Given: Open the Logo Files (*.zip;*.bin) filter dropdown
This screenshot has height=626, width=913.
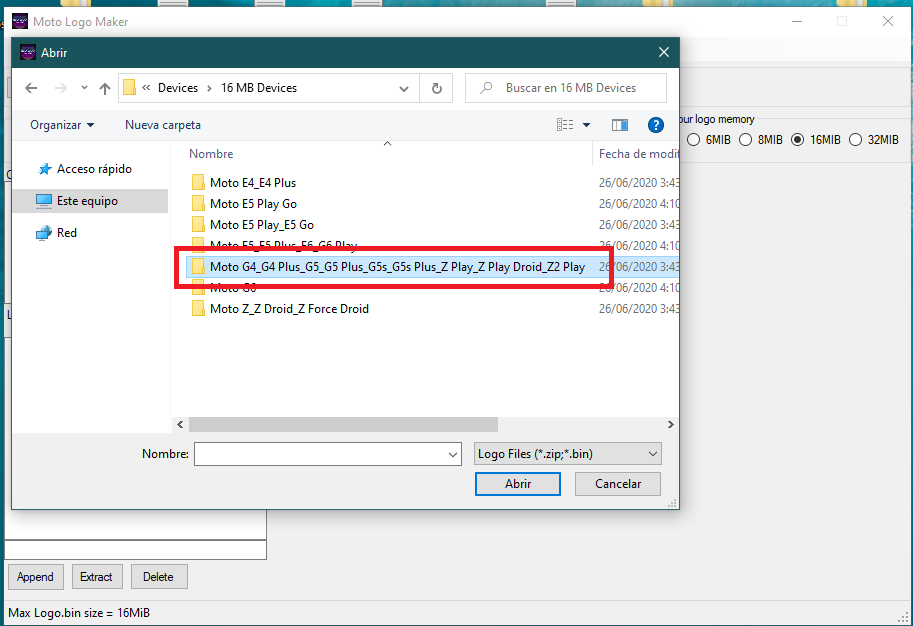Looking at the screenshot, I should click(568, 454).
